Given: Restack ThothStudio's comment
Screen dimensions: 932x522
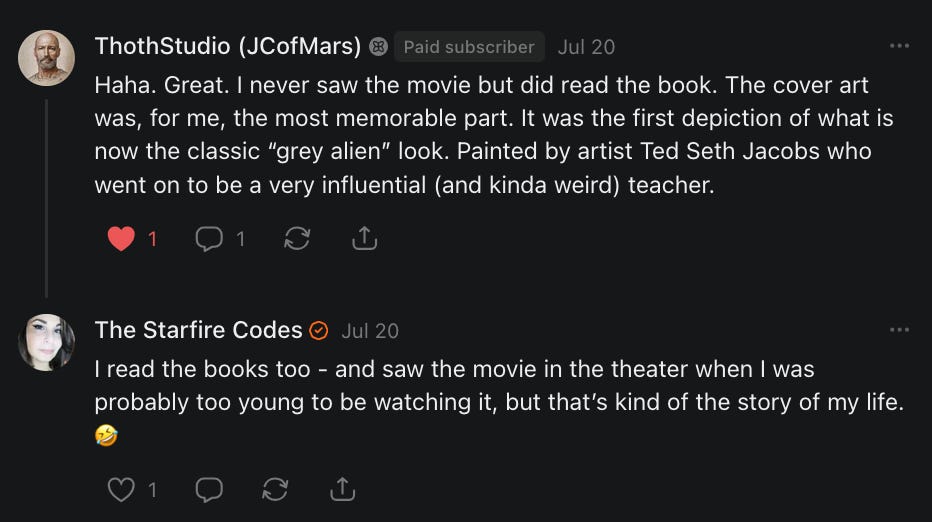Looking at the screenshot, I should pyautogui.click(x=297, y=239).
